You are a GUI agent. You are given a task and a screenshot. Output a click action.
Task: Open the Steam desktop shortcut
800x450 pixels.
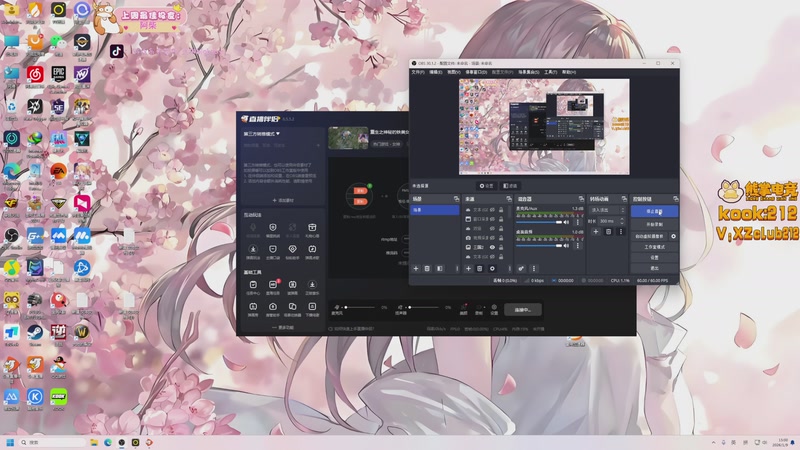pyautogui.click(x=35, y=335)
